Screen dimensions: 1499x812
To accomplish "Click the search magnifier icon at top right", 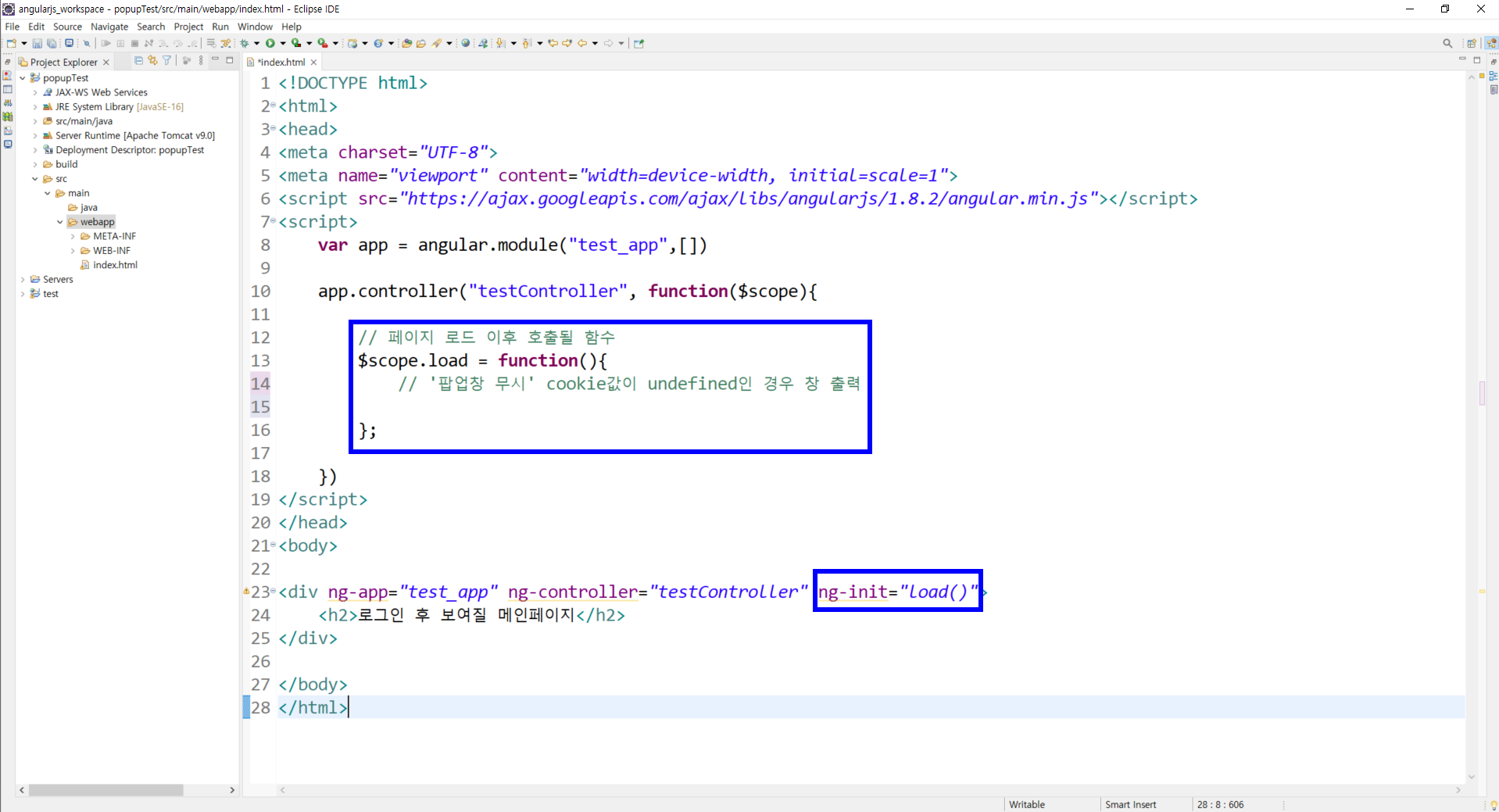I will (x=1447, y=44).
